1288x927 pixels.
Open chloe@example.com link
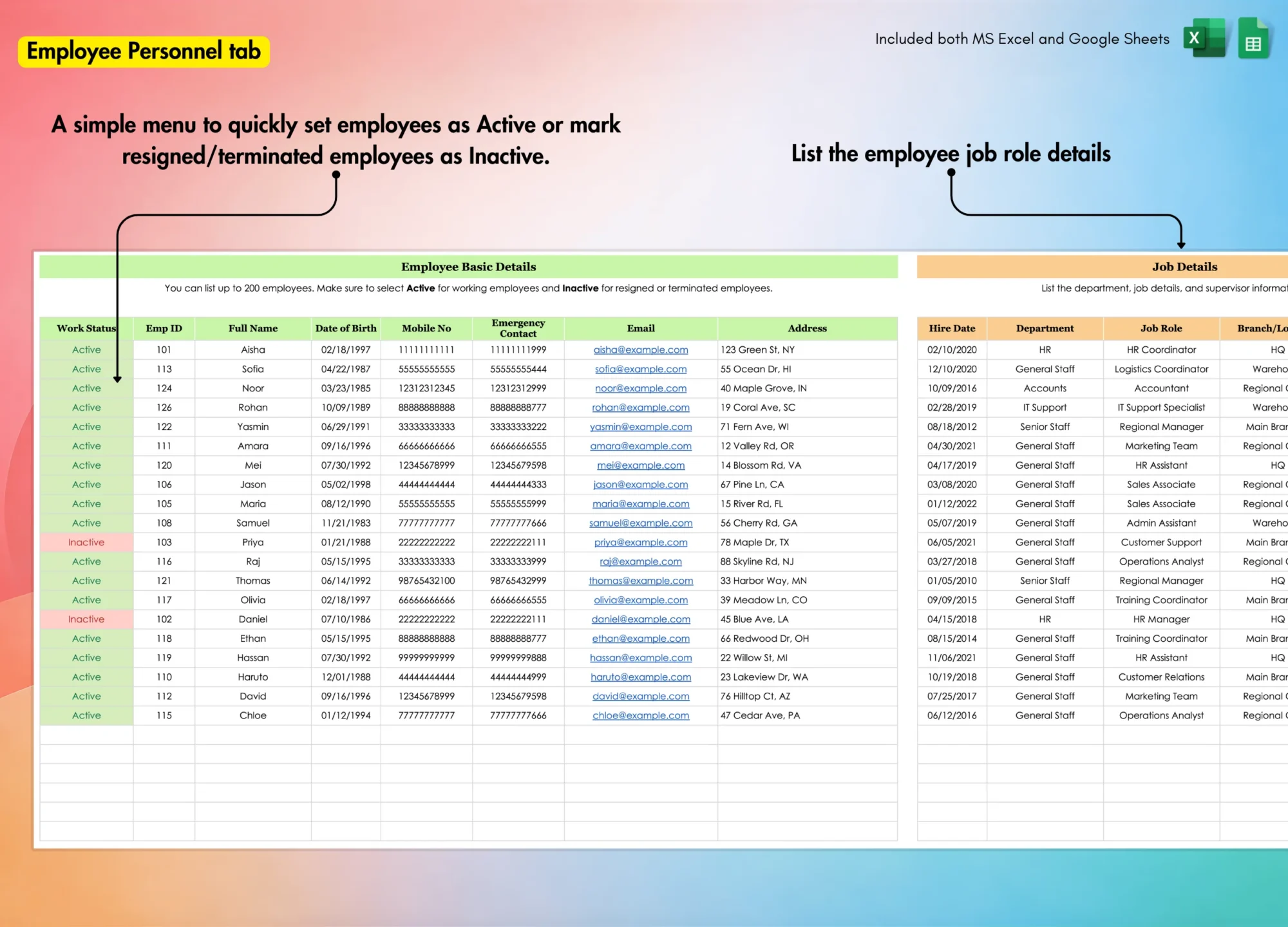coord(641,716)
